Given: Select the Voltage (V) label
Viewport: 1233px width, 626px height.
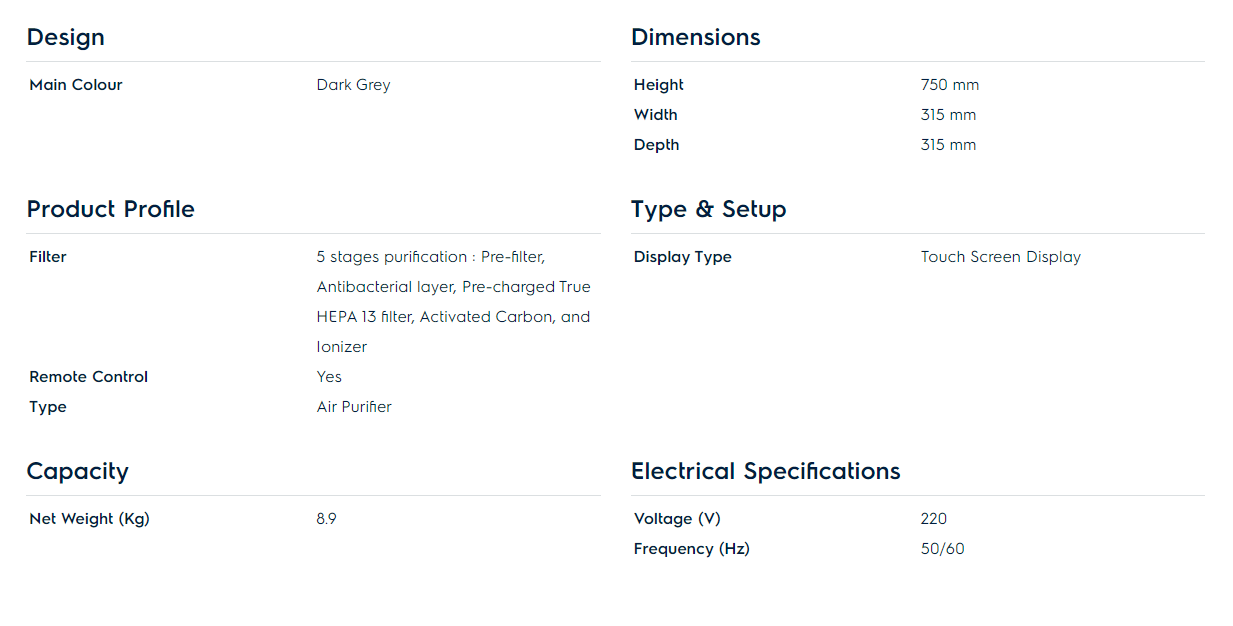Looking at the screenshot, I should (x=677, y=519).
